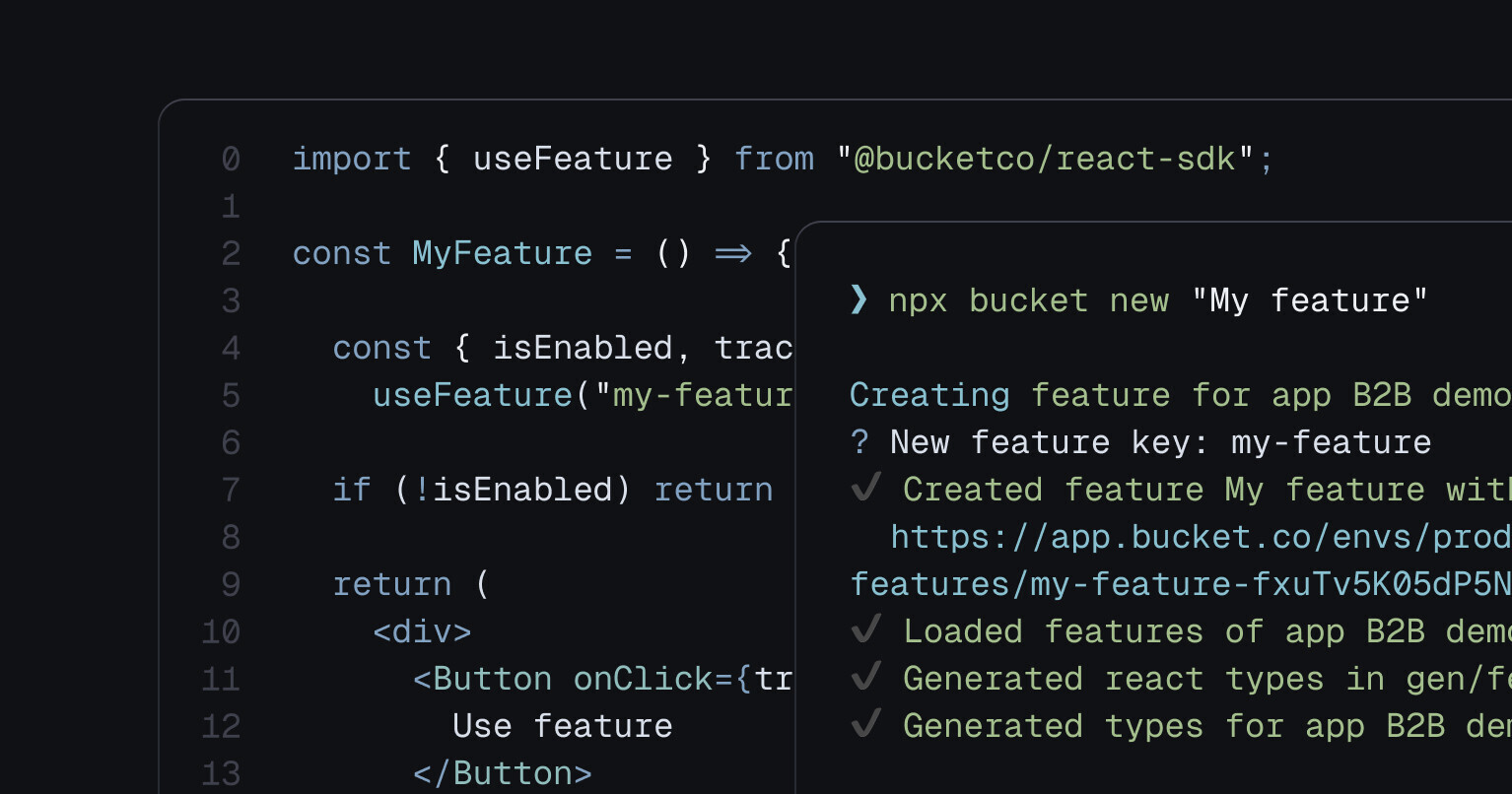This screenshot has height=794, width=1512.
Task: Click the "Use feature" text on line 12
Action: click(x=563, y=726)
